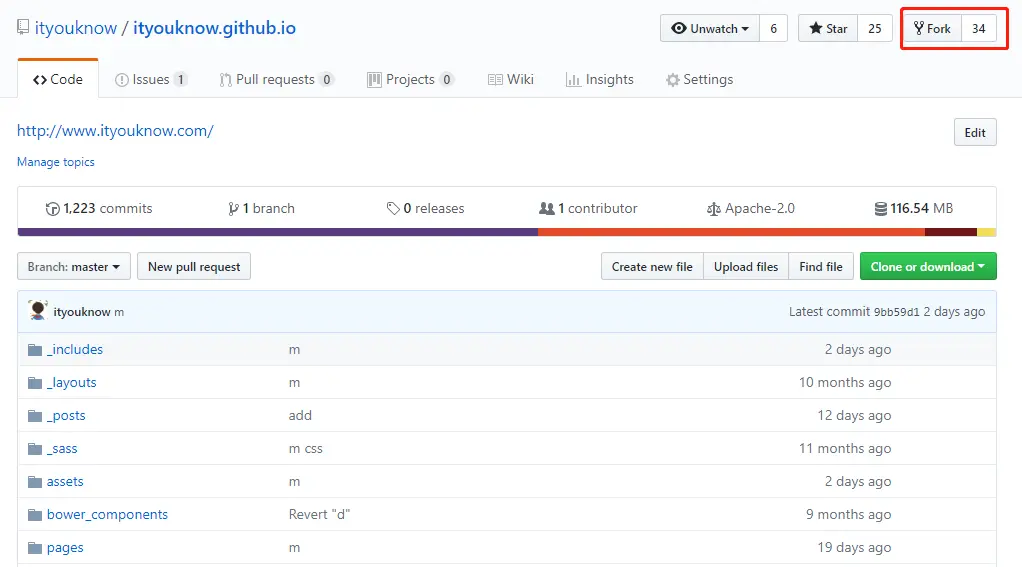
Task: Open the _layouts folder
Action: tap(72, 383)
